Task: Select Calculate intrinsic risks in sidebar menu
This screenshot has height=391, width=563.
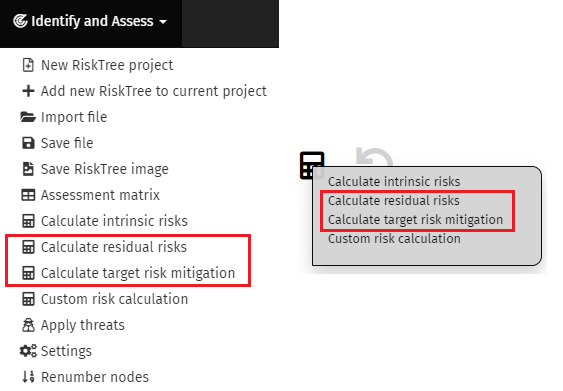Action: point(114,221)
